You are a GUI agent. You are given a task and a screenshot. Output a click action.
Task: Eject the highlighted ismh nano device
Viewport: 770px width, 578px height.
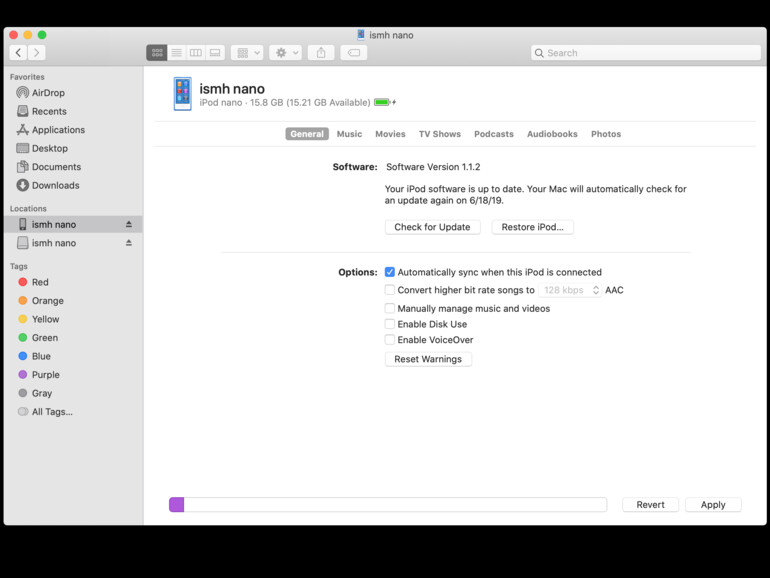[129, 224]
